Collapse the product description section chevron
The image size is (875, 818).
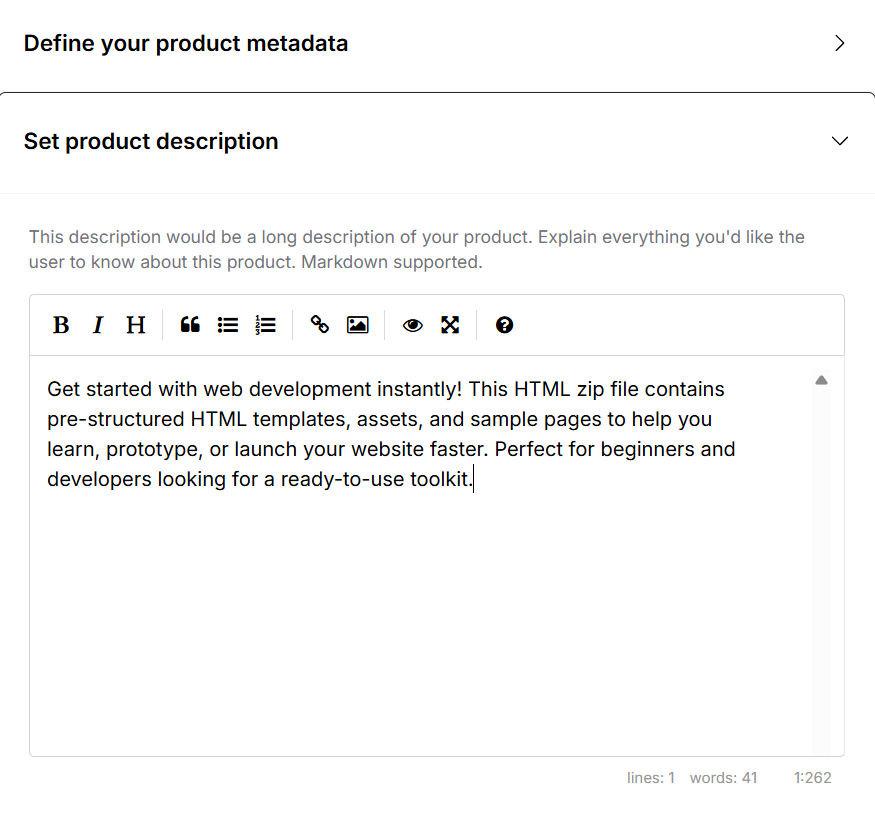[x=839, y=141]
